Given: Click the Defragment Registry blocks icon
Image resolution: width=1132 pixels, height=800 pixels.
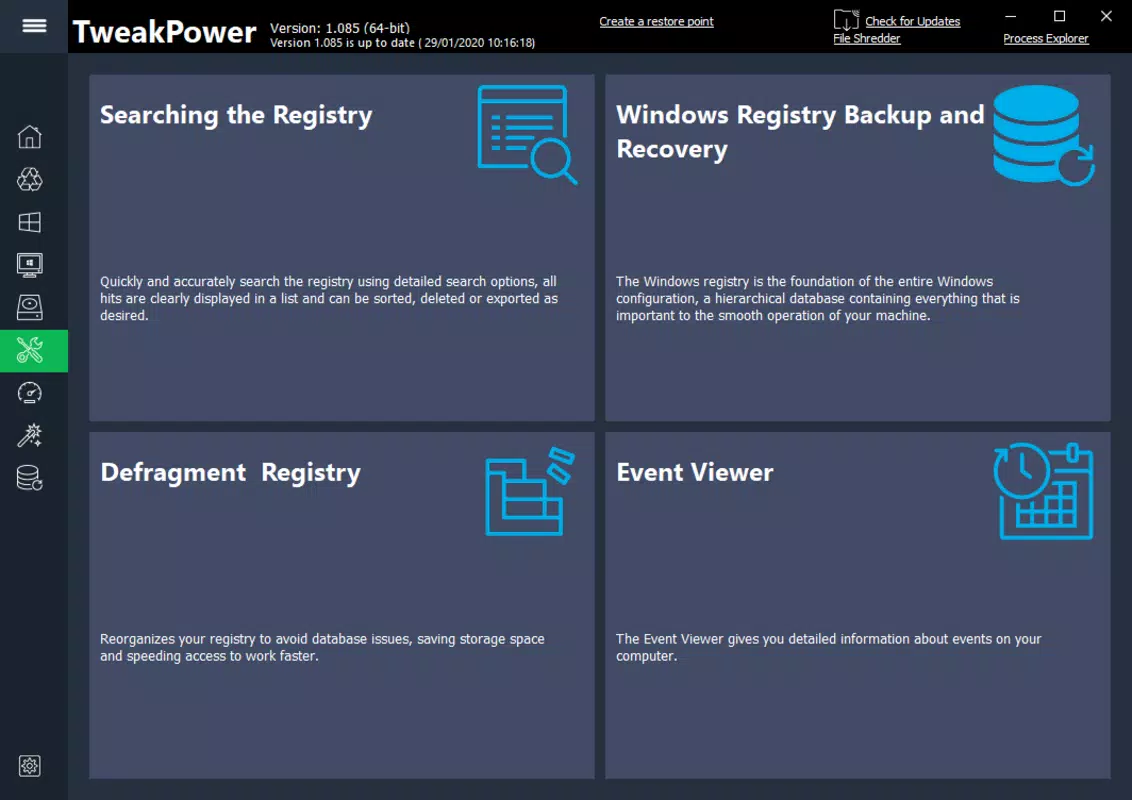Looking at the screenshot, I should tap(530, 491).
